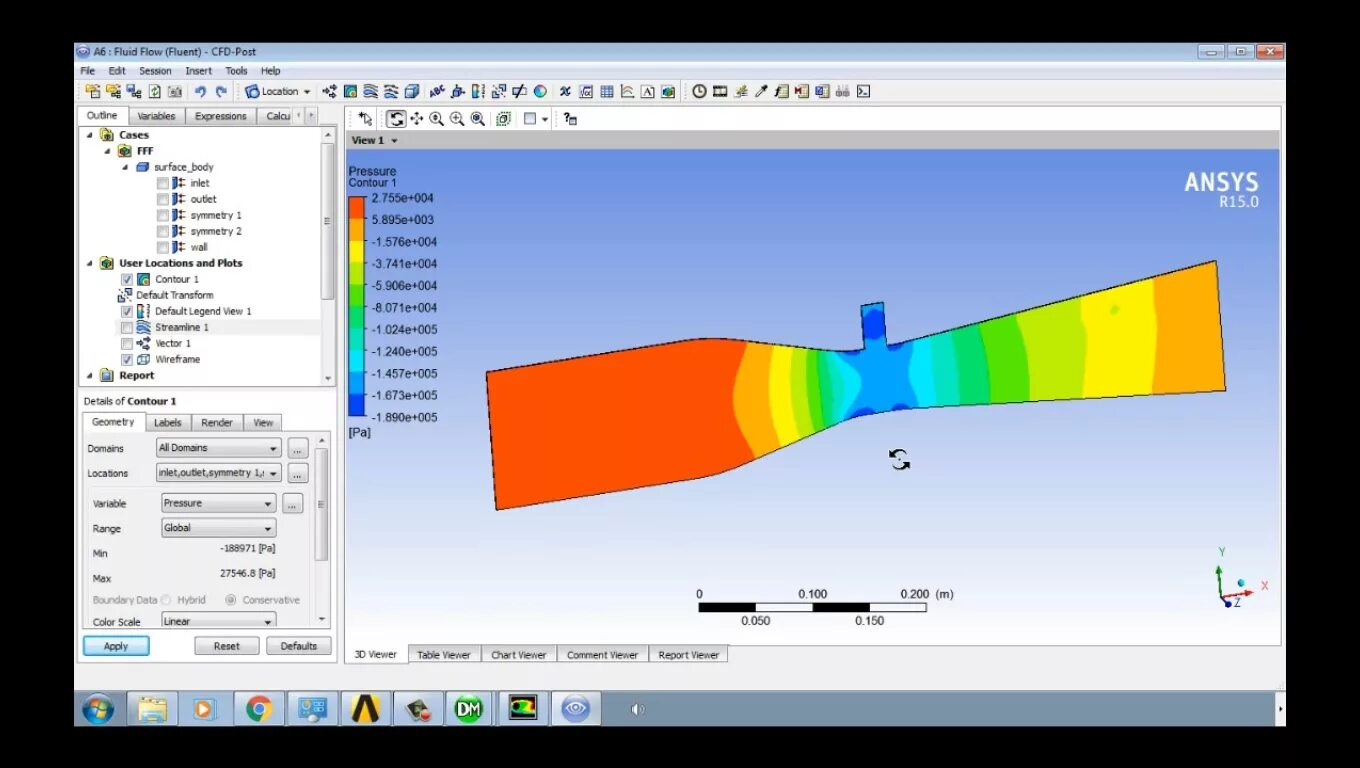Select the Pan tool in viewer toolbar

pos(416,119)
